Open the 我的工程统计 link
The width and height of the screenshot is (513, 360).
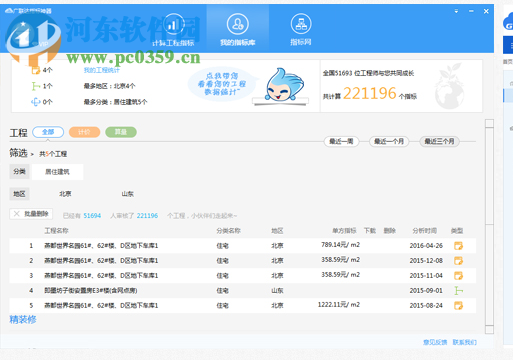click(x=102, y=70)
